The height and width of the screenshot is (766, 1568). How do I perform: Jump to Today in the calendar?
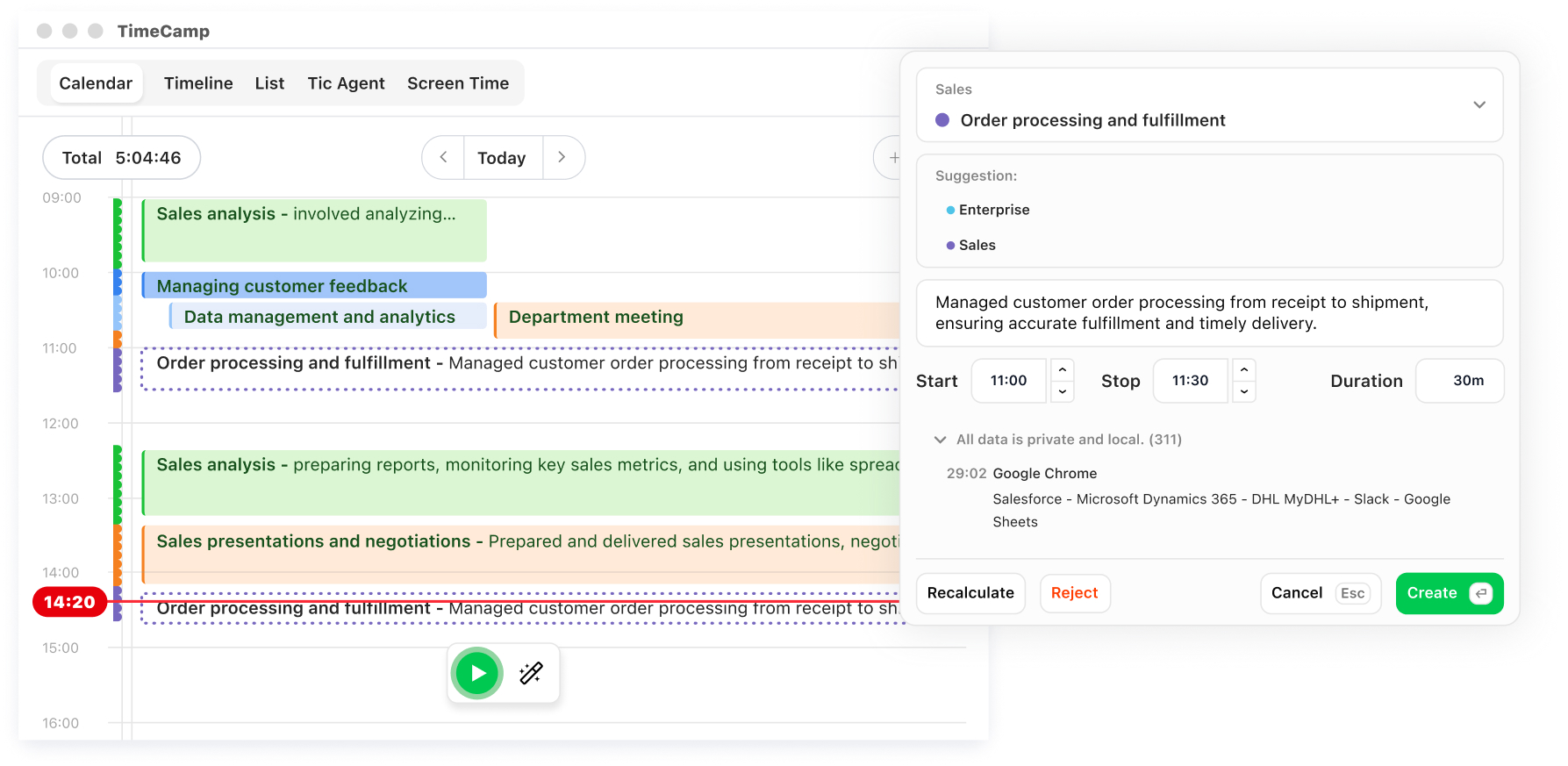[502, 158]
